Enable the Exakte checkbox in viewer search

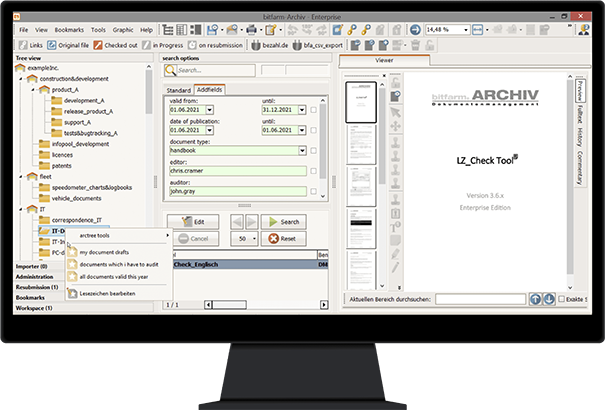pos(562,299)
